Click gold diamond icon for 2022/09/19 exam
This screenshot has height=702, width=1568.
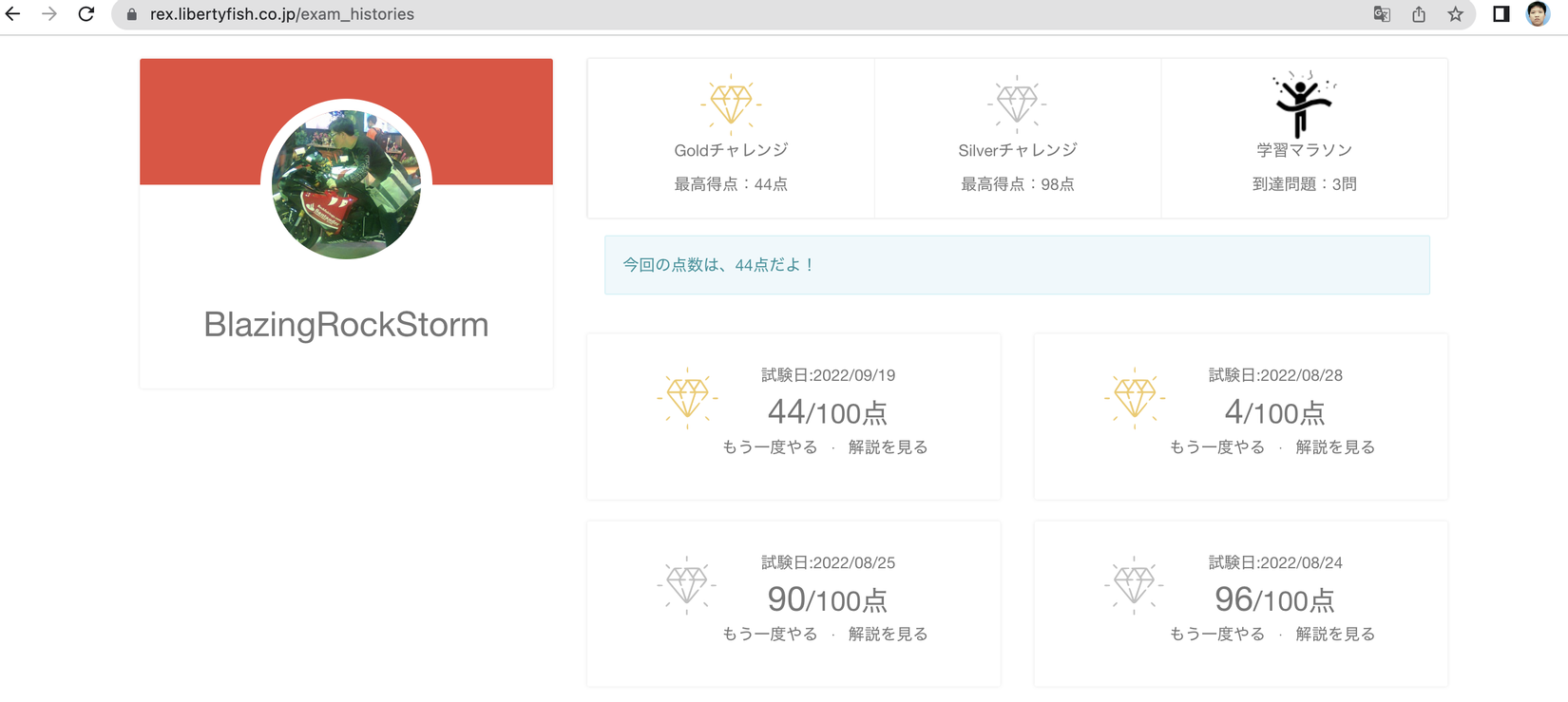coord(687,397)
